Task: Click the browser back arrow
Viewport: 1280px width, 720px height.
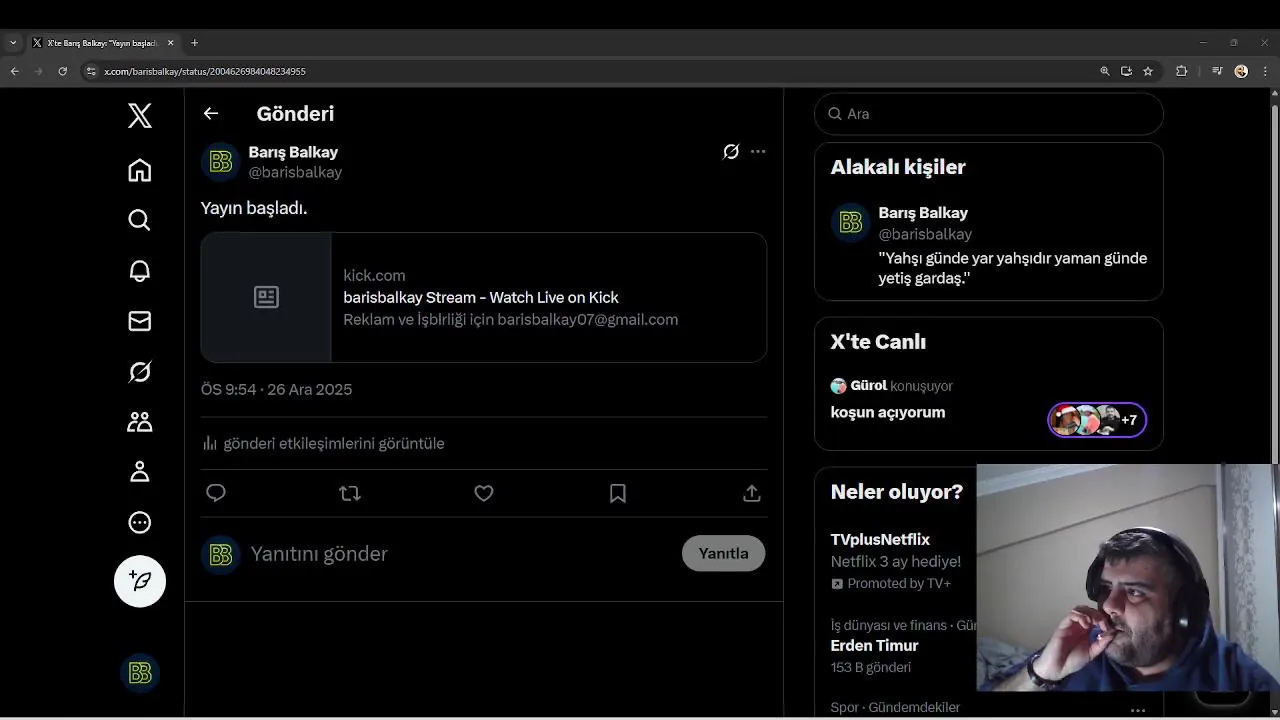Action: click(x=14, y=71)
